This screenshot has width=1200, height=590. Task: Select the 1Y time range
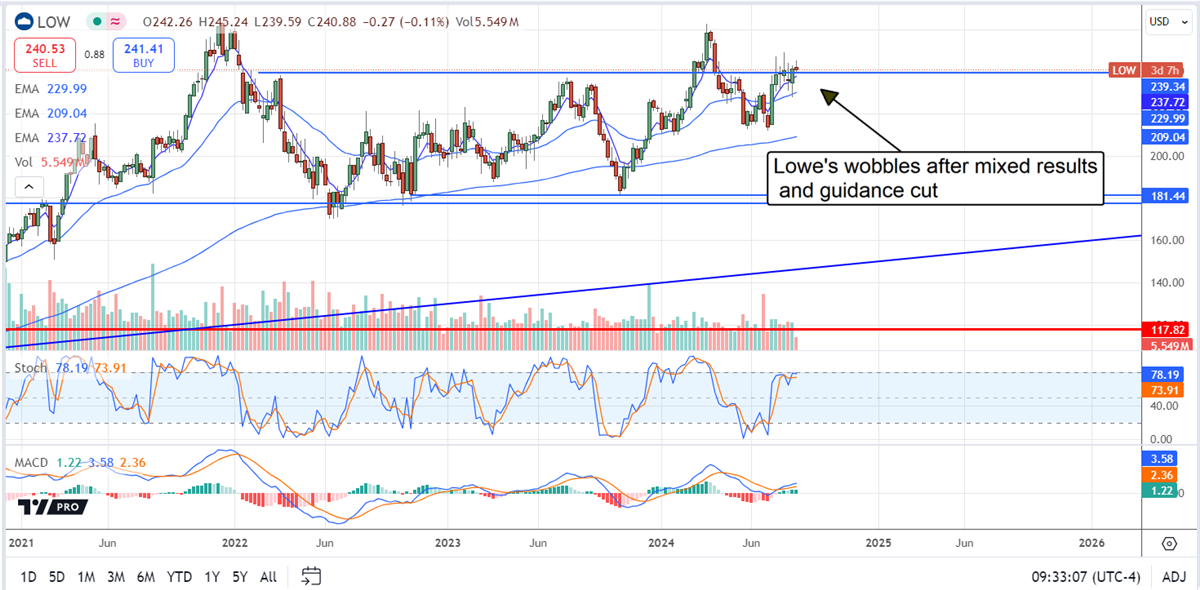point(212,576)
